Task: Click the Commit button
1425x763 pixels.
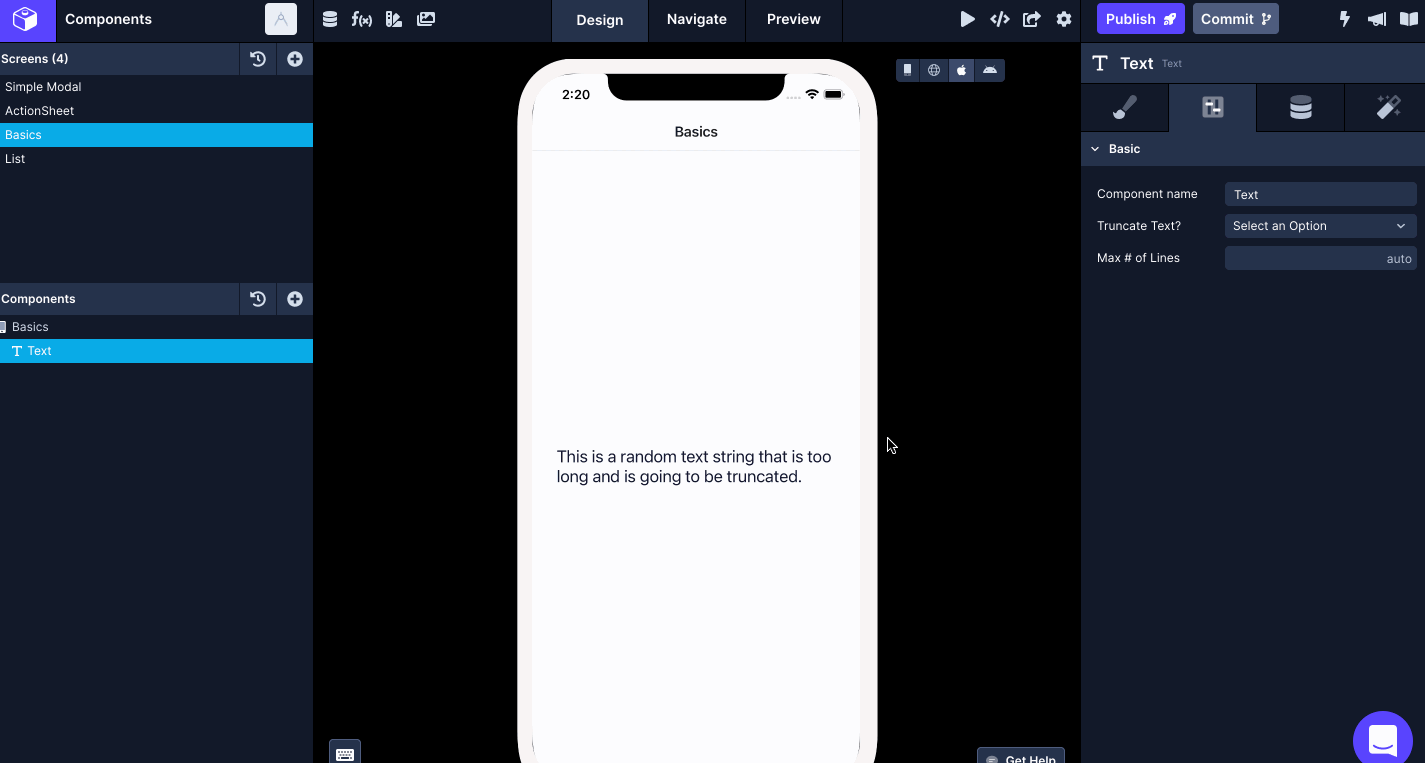Action: (x=1236, y=19)
